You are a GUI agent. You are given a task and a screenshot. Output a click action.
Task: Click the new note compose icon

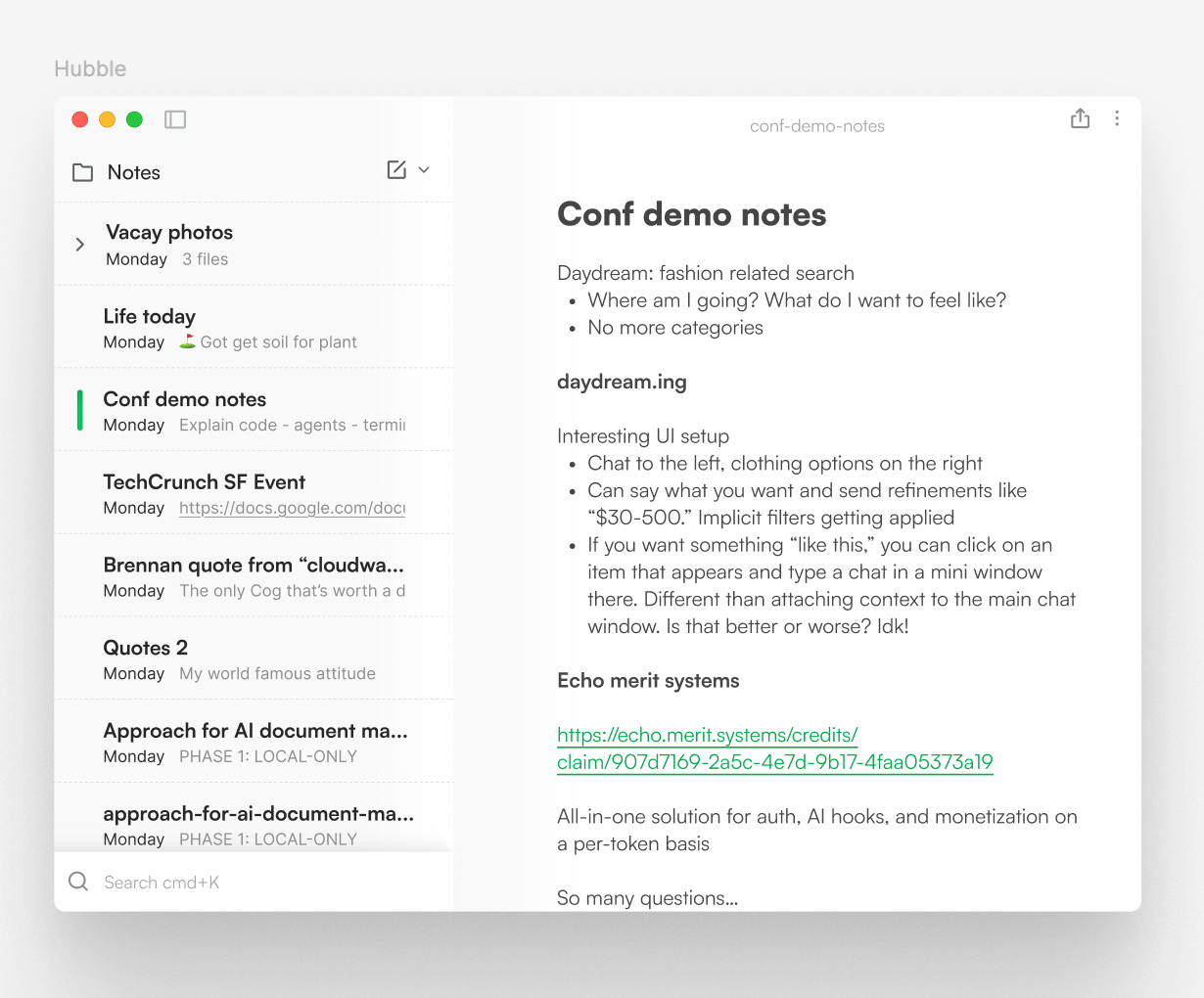396,170
